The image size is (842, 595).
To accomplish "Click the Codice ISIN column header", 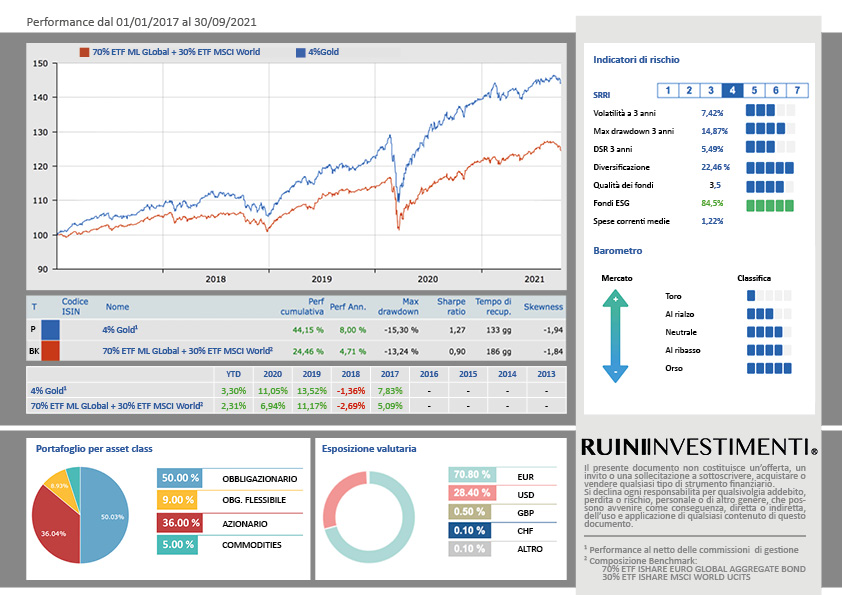I will coord(75,307).
